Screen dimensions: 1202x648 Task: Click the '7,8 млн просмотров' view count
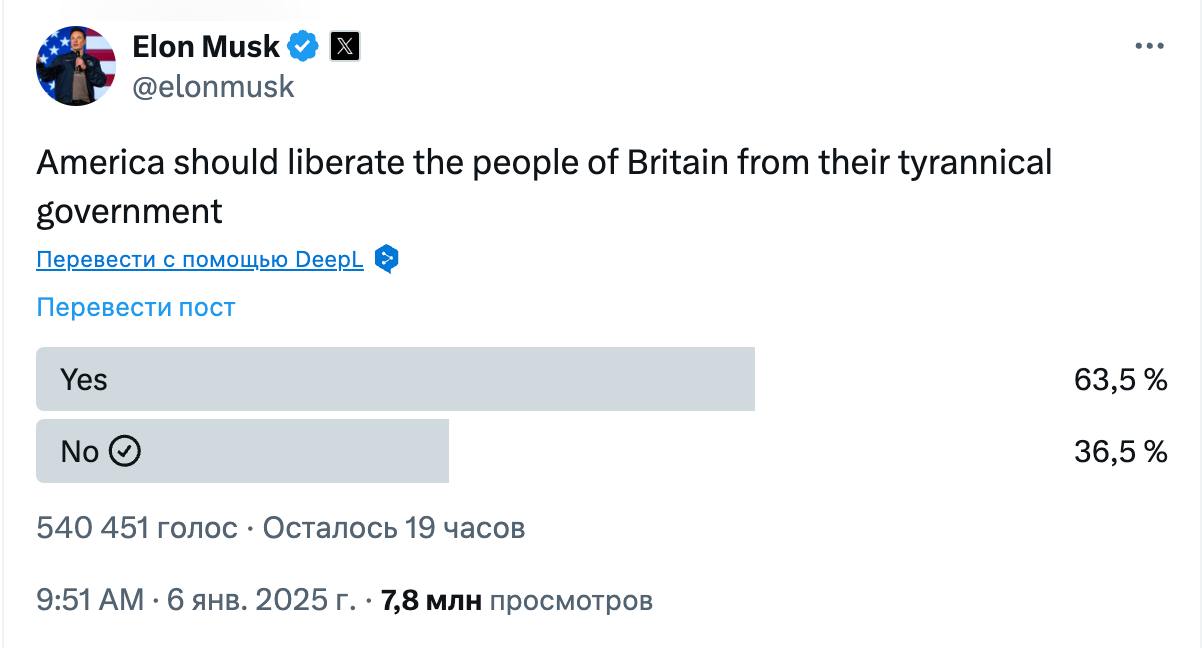[x=518, y=600]
